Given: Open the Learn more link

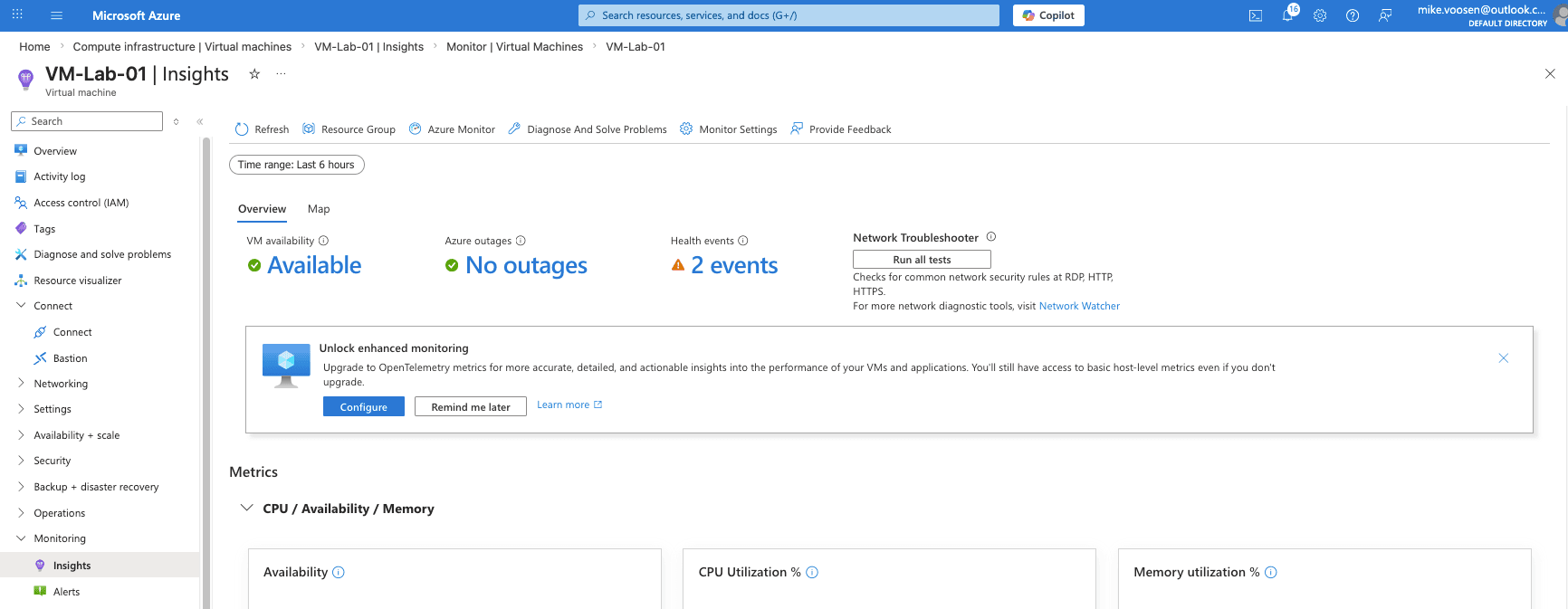Looking at the screenshot, I should 569,404.
